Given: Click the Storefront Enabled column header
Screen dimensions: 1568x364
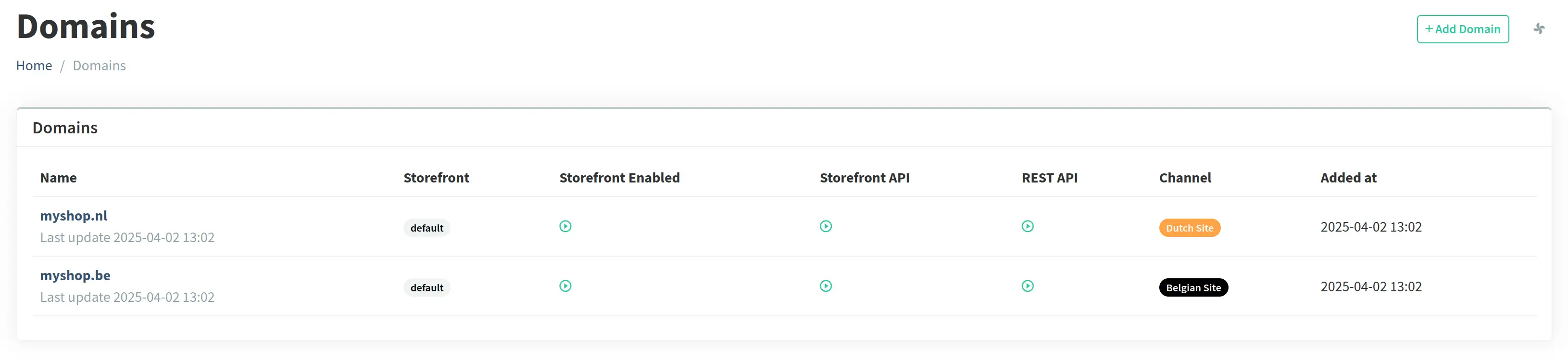Looking at the screenshot, I should coord(619,178).
